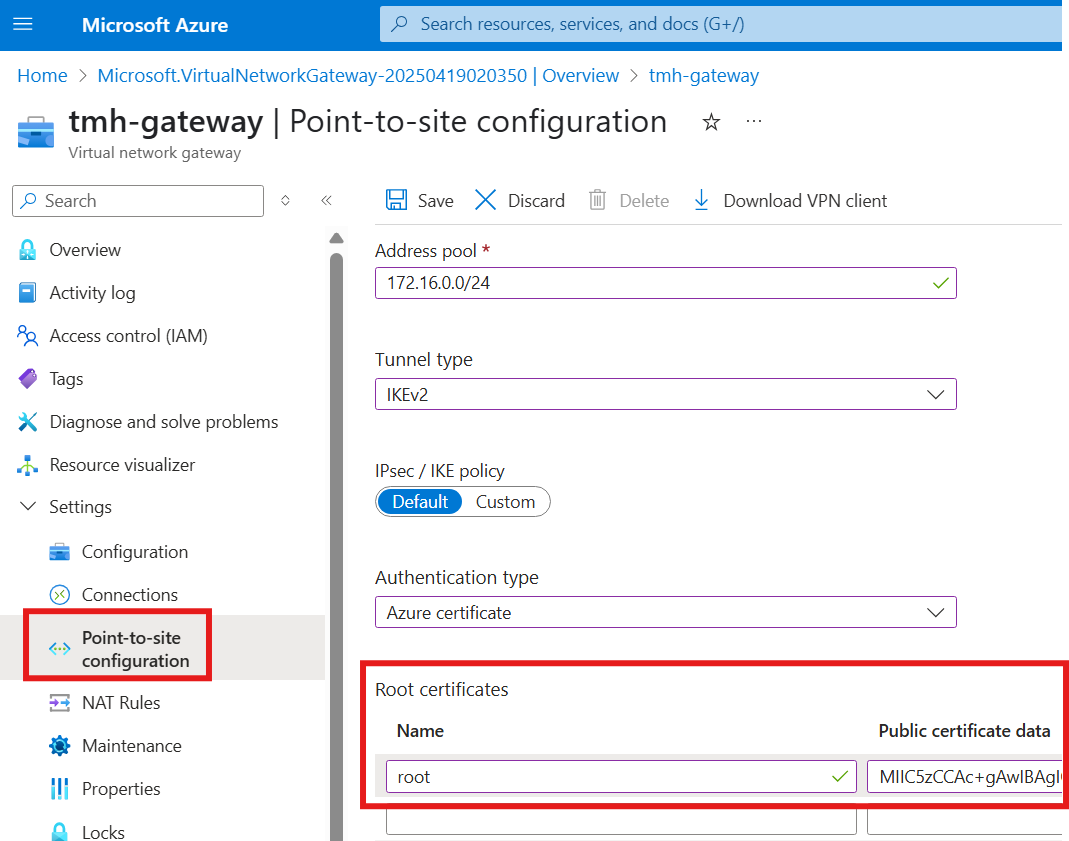The width and height of the screenshot is (1069, 841).
Task: Open Locks under Settings
Action: pos(103,832)
